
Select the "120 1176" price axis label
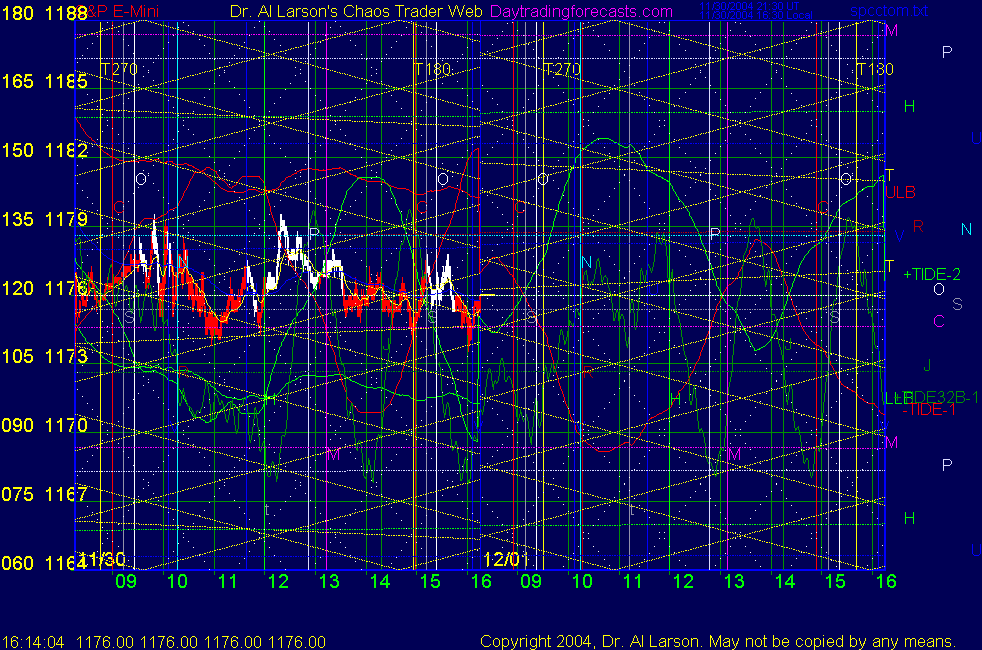tap(44, 288)
